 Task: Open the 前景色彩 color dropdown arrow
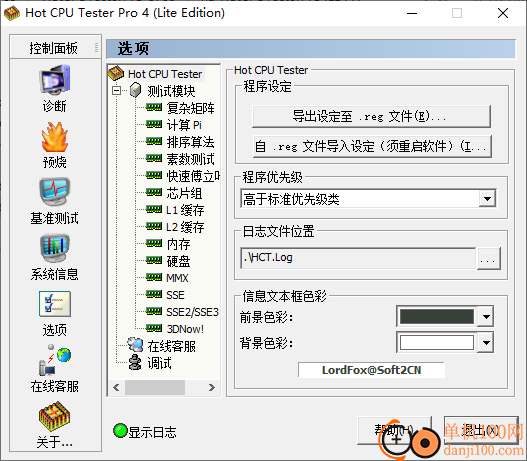click(x=486, y=317)
